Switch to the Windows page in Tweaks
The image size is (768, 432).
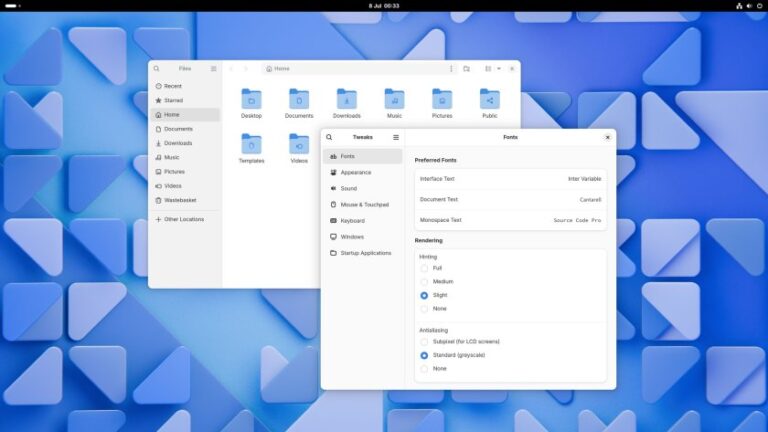click(x=363, y=237)
